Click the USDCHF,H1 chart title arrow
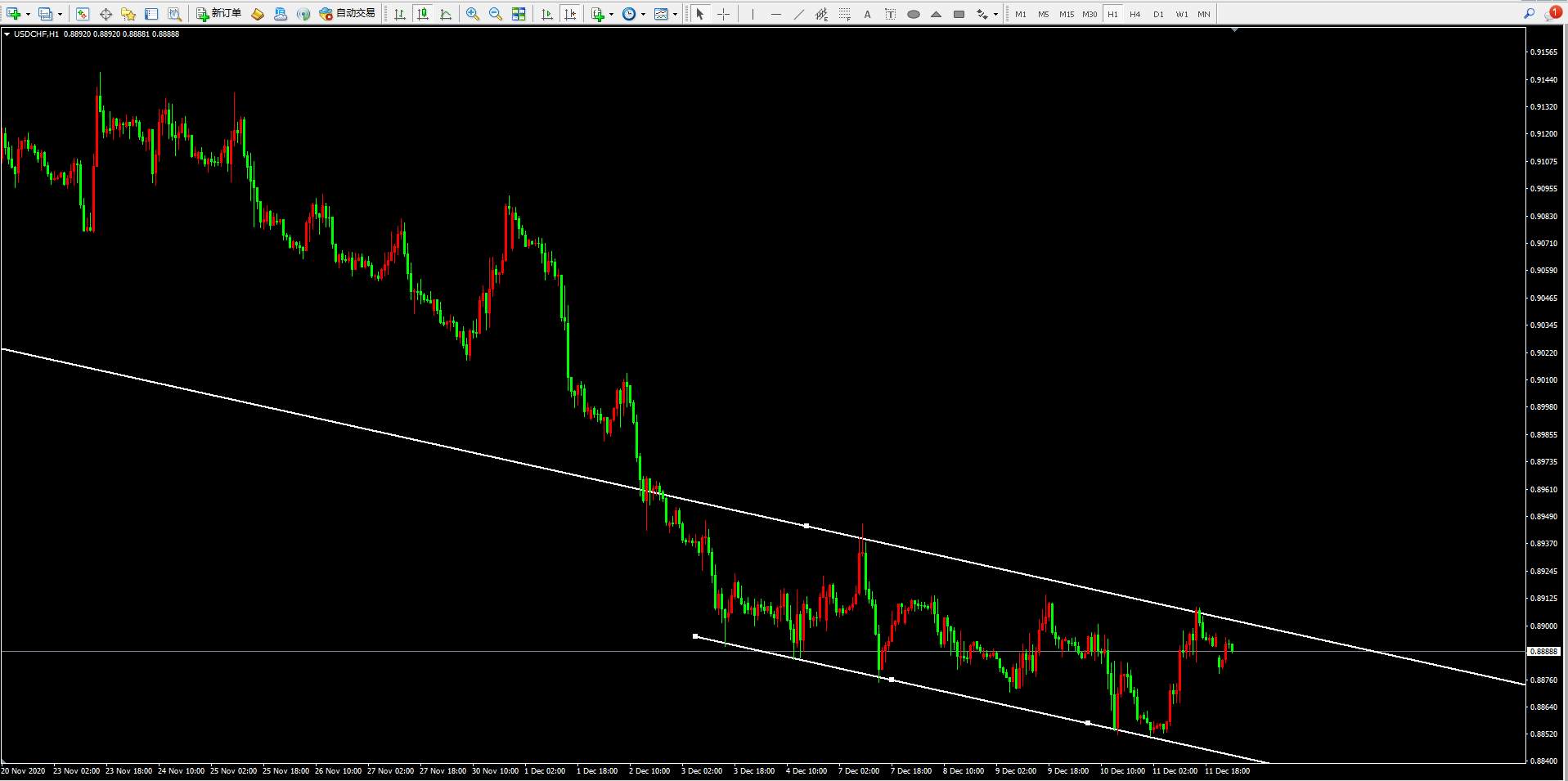This screenshot has width=1568, height=781. pyautogui.click(x=7, y=34)
